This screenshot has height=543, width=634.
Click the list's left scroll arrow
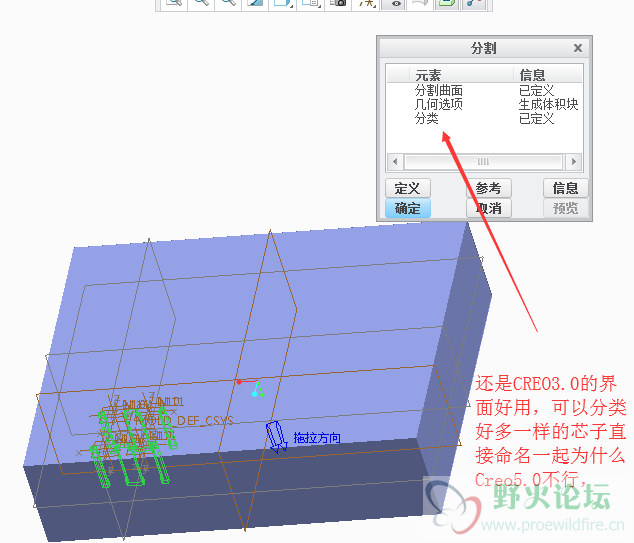[395, 162]
